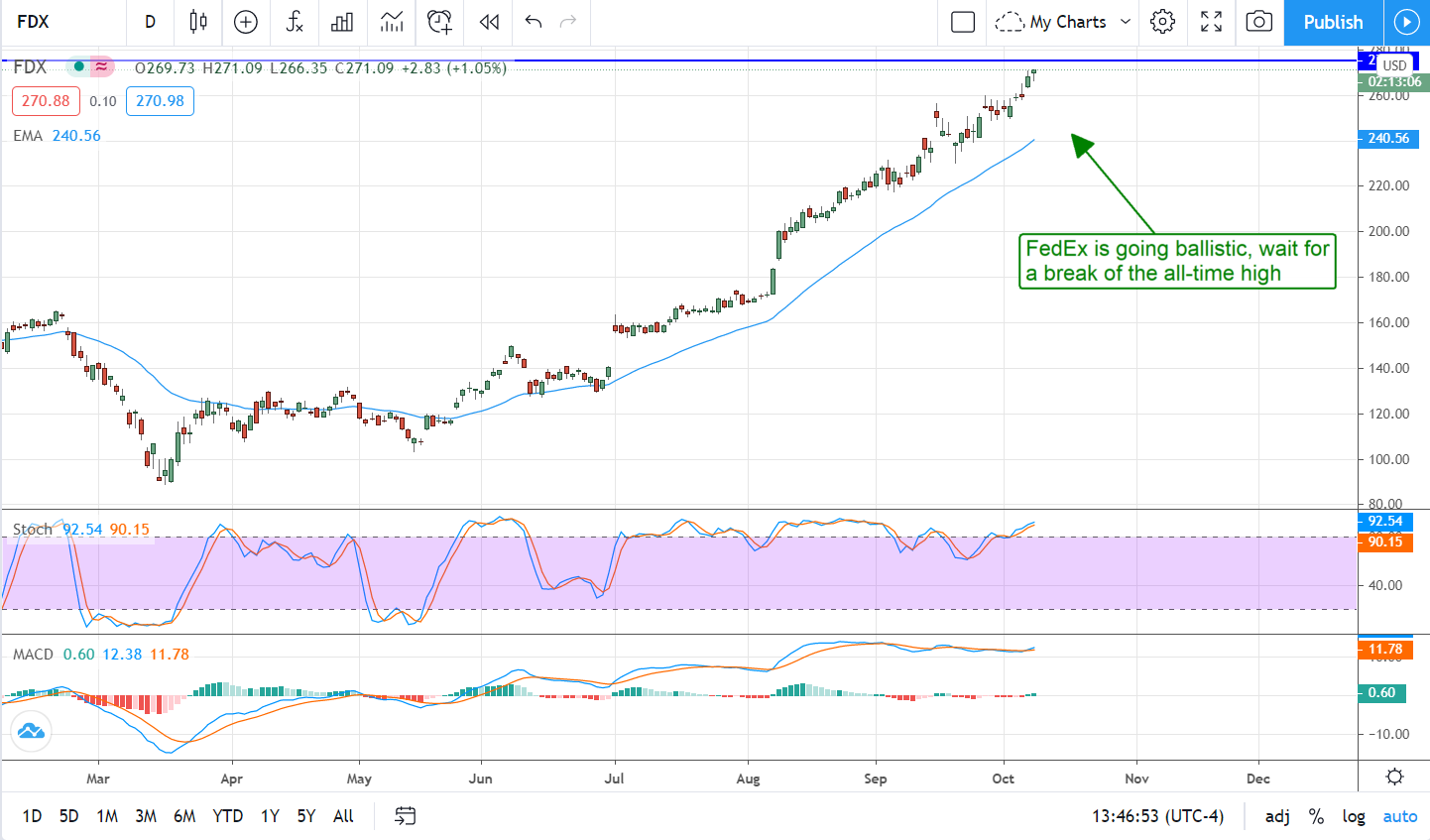Viewport: 1430px width, 840px height.
Task: Open the candlestick chart style selector
Action: coord(198,22)
